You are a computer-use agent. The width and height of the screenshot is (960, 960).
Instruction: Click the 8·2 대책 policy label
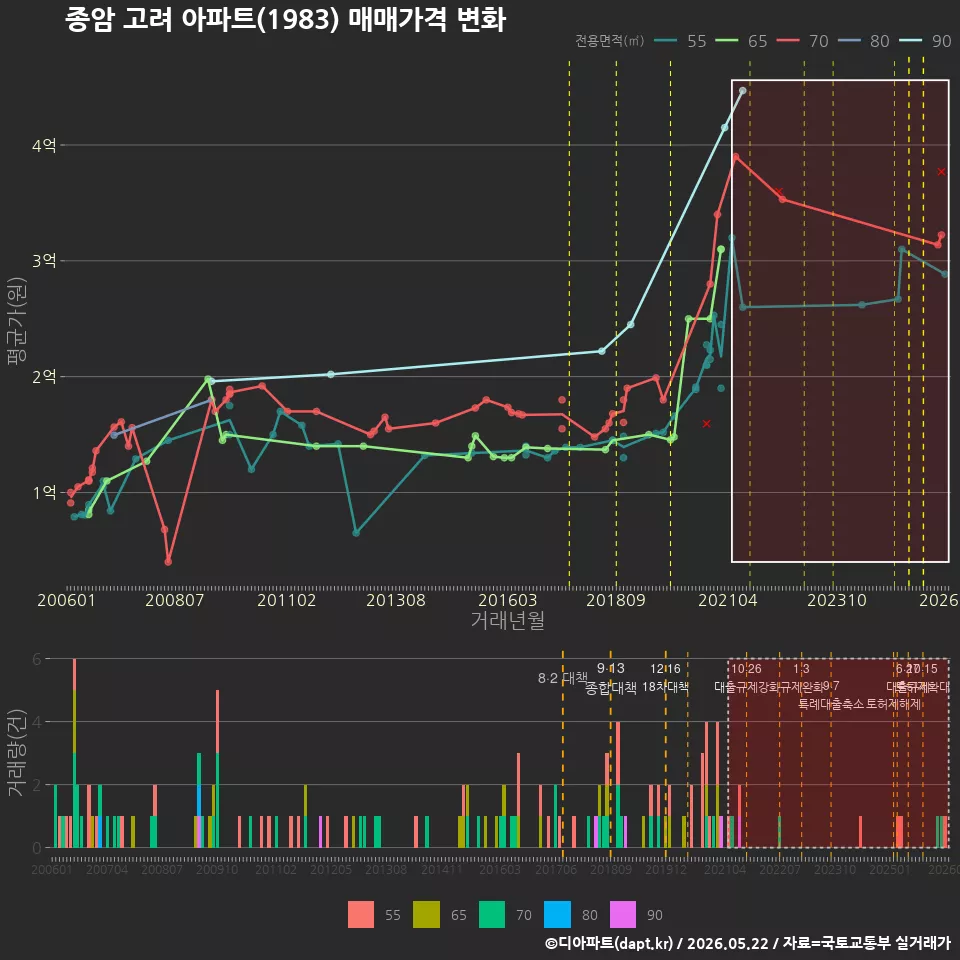point(562,678)
